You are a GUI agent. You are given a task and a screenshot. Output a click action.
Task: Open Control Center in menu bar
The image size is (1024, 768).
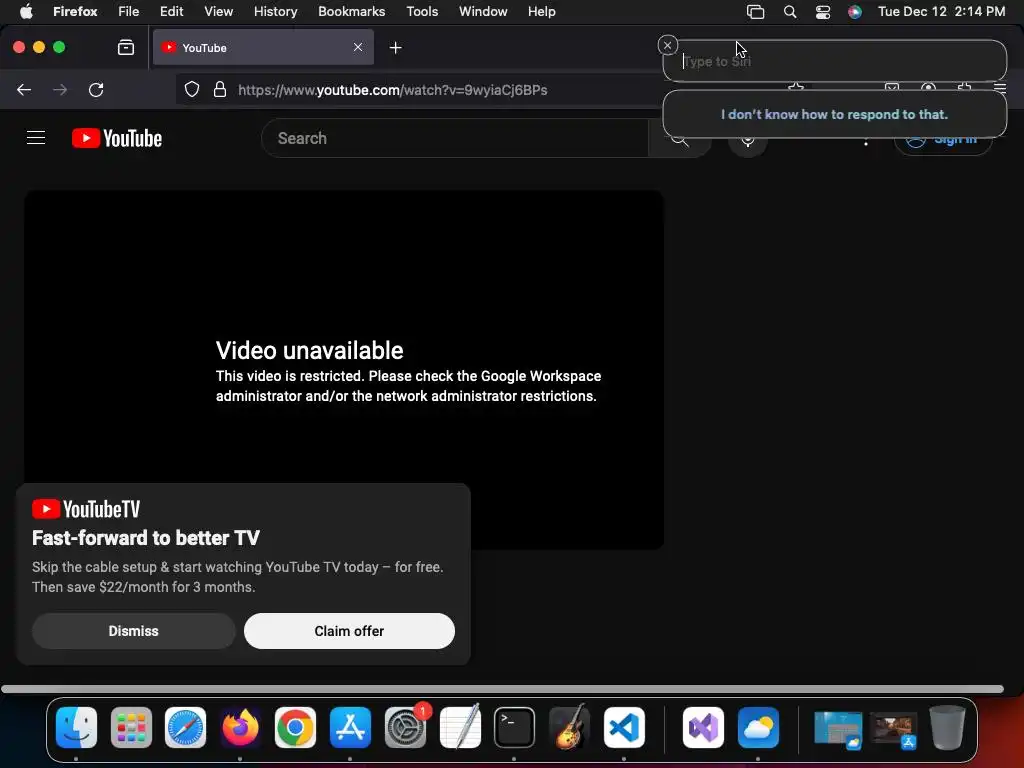pos(823,12)
